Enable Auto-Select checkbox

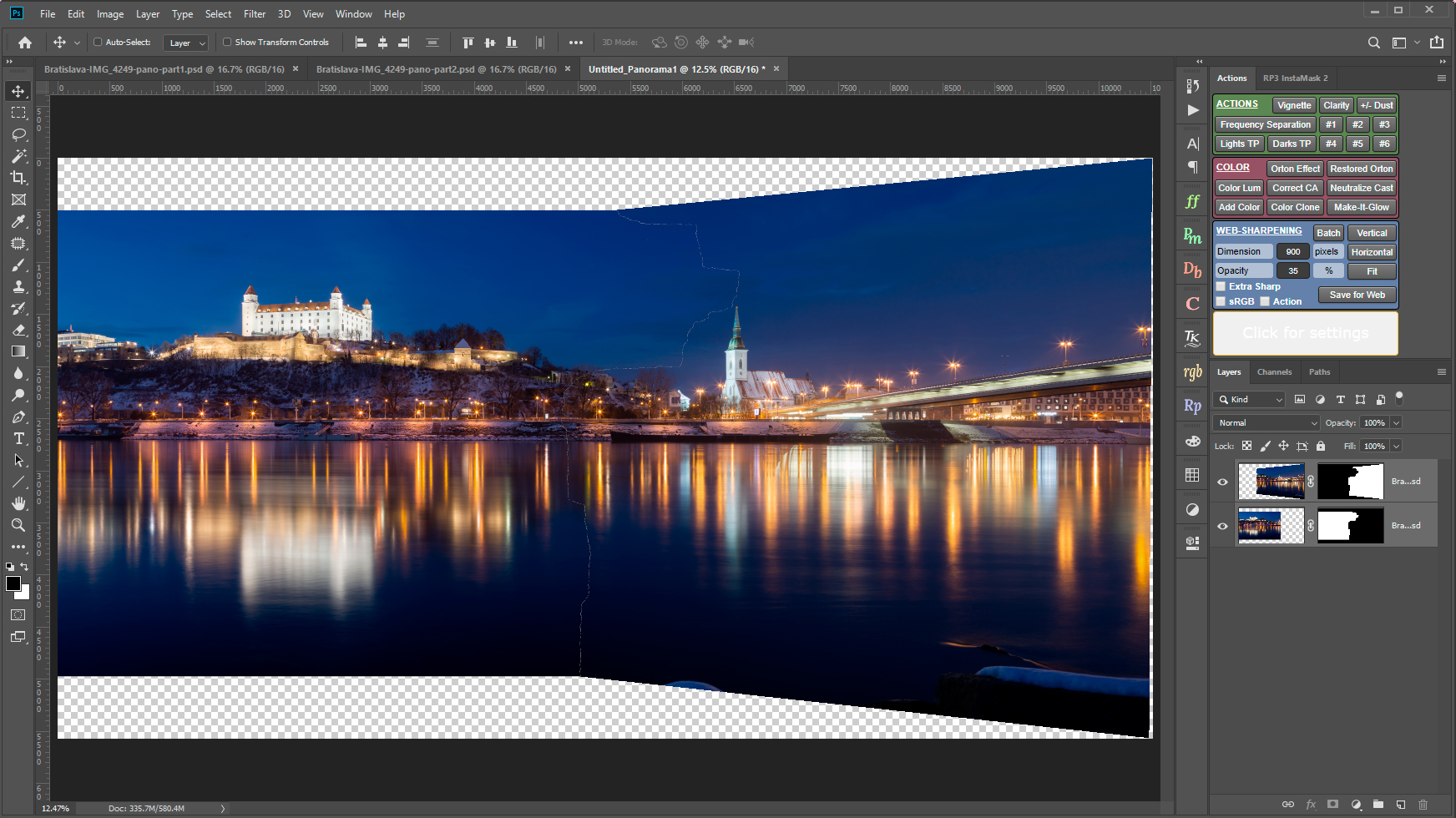98,42
